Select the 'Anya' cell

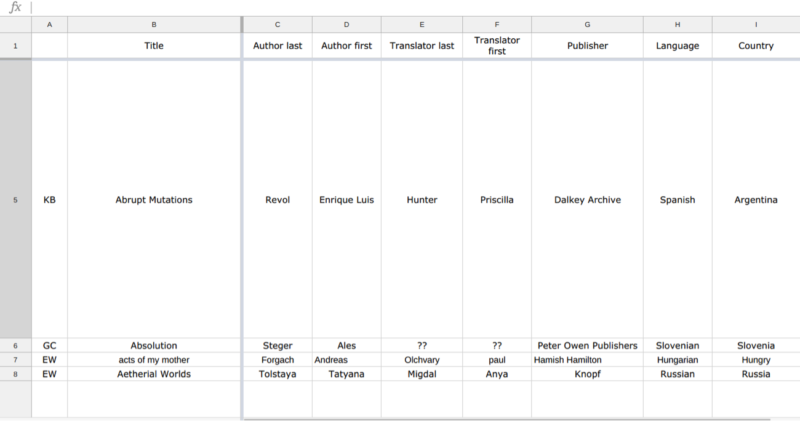pos(497,374)
